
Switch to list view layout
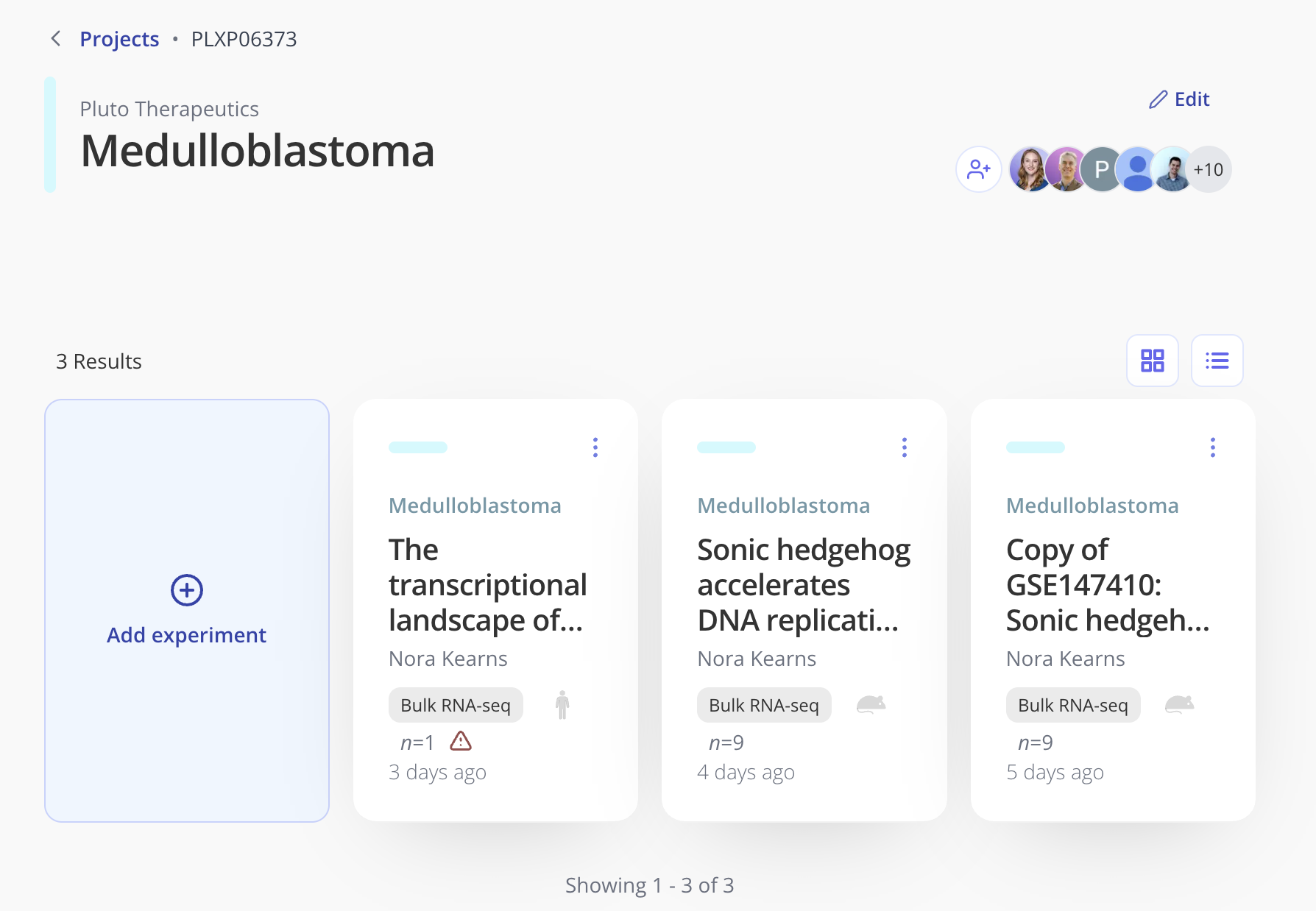(1217, 361)
